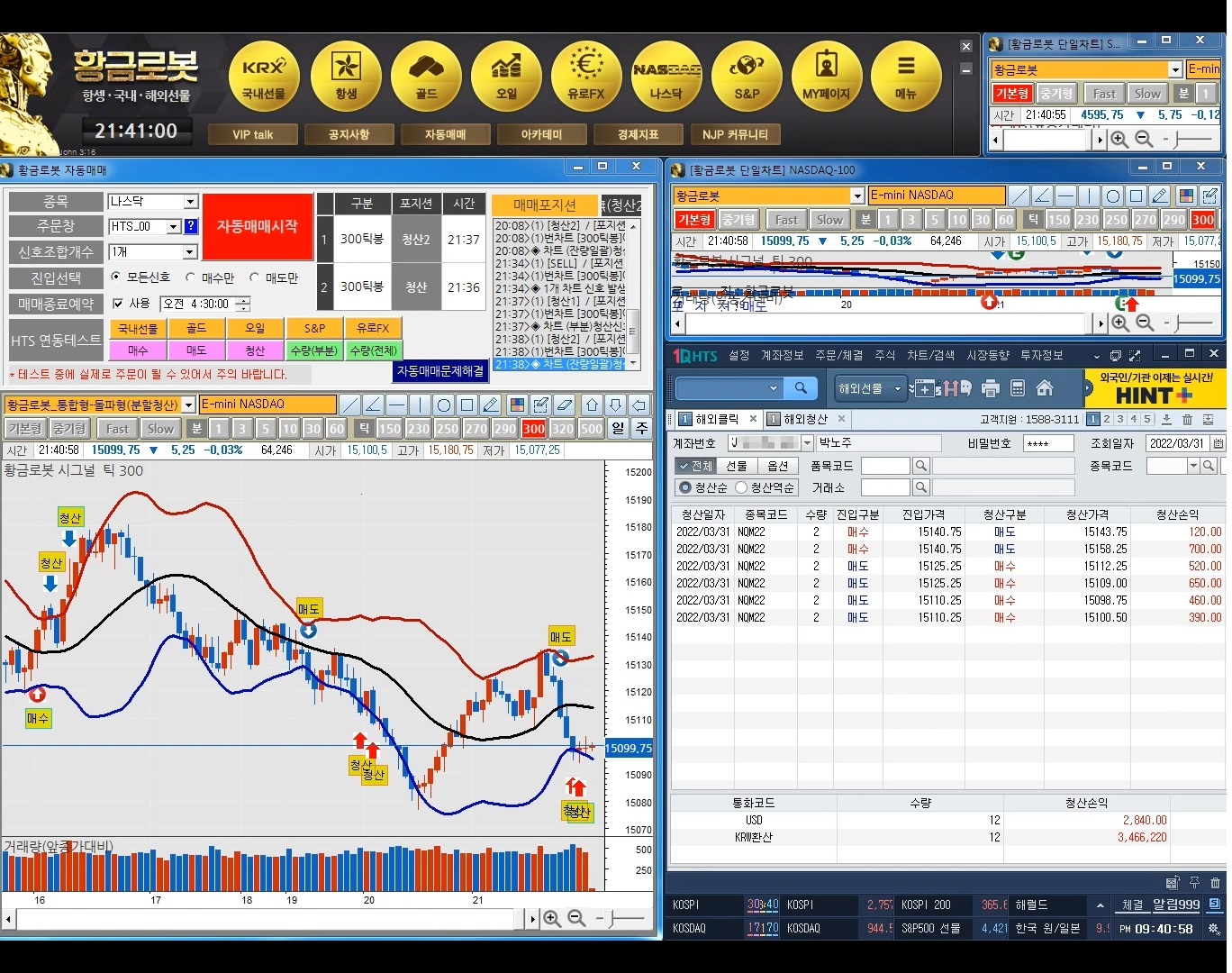Select the pencil tool in main chart
The width and height of the screenshot is (1232, 973).
pyautogui.click(x=490, y=405)
